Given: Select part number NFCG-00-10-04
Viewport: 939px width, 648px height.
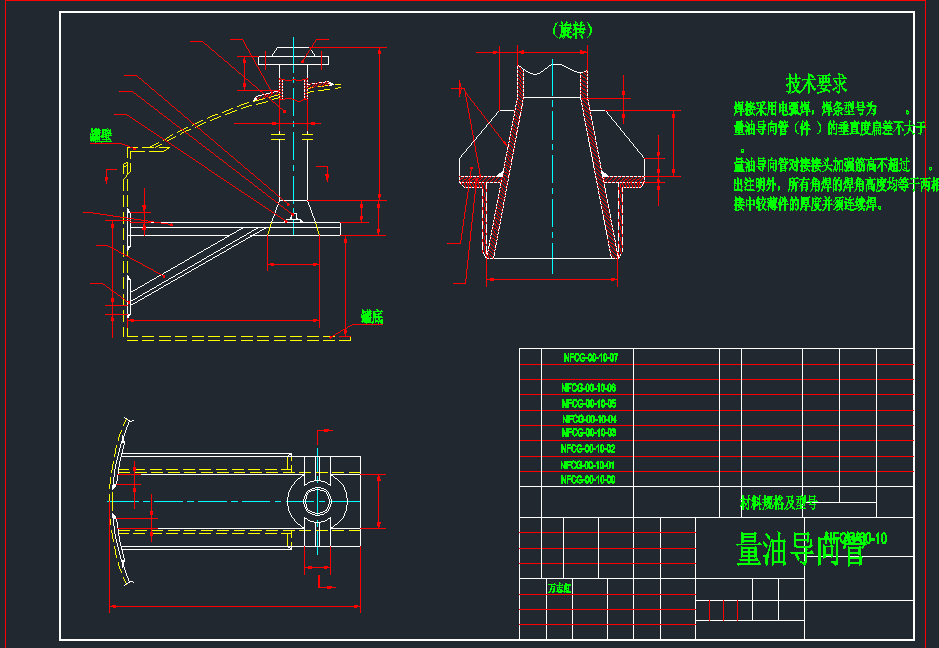Looking at the screenshot, I should coord(589,419).
